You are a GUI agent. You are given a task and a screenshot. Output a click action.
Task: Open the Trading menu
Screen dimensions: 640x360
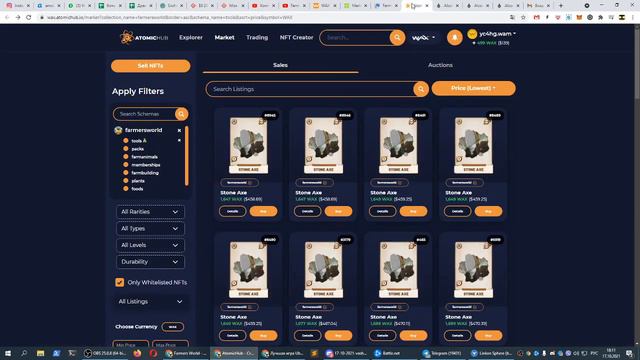(257, 38)
